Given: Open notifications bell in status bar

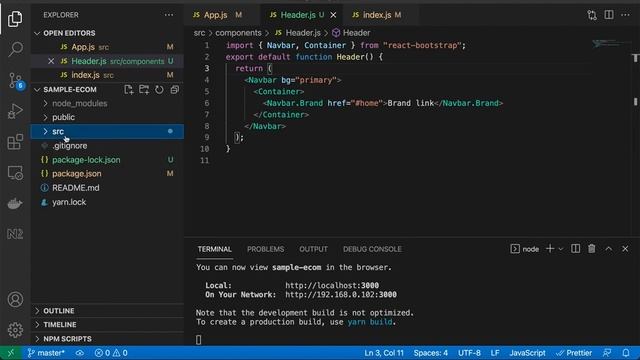Looking at the screenshot, I should pyautogui.click(x=626, y=353).
